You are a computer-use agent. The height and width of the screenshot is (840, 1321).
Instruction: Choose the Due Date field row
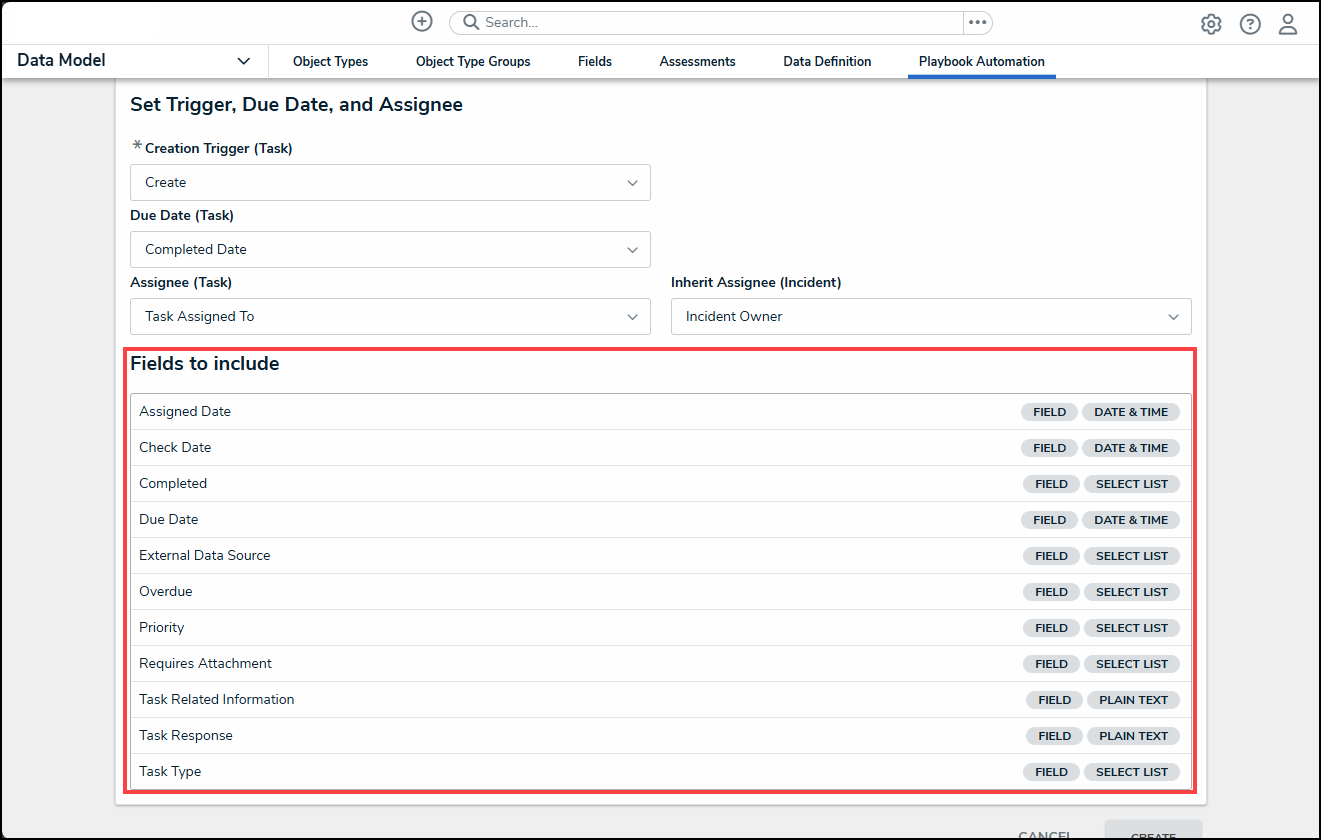coord(660,520)
